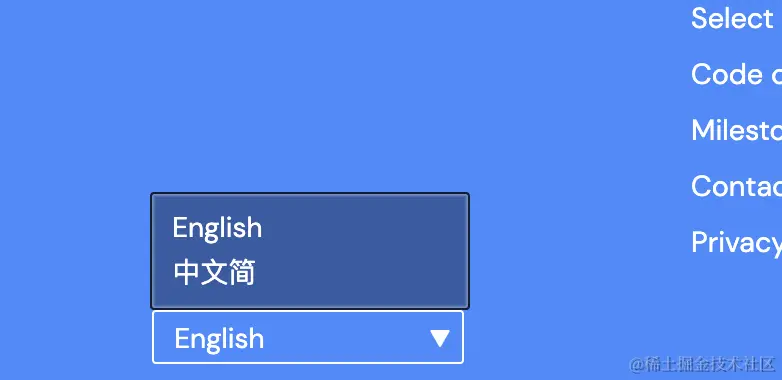Keep English selected in popup list
782x380 pixels.
click(x=217, y=228)
